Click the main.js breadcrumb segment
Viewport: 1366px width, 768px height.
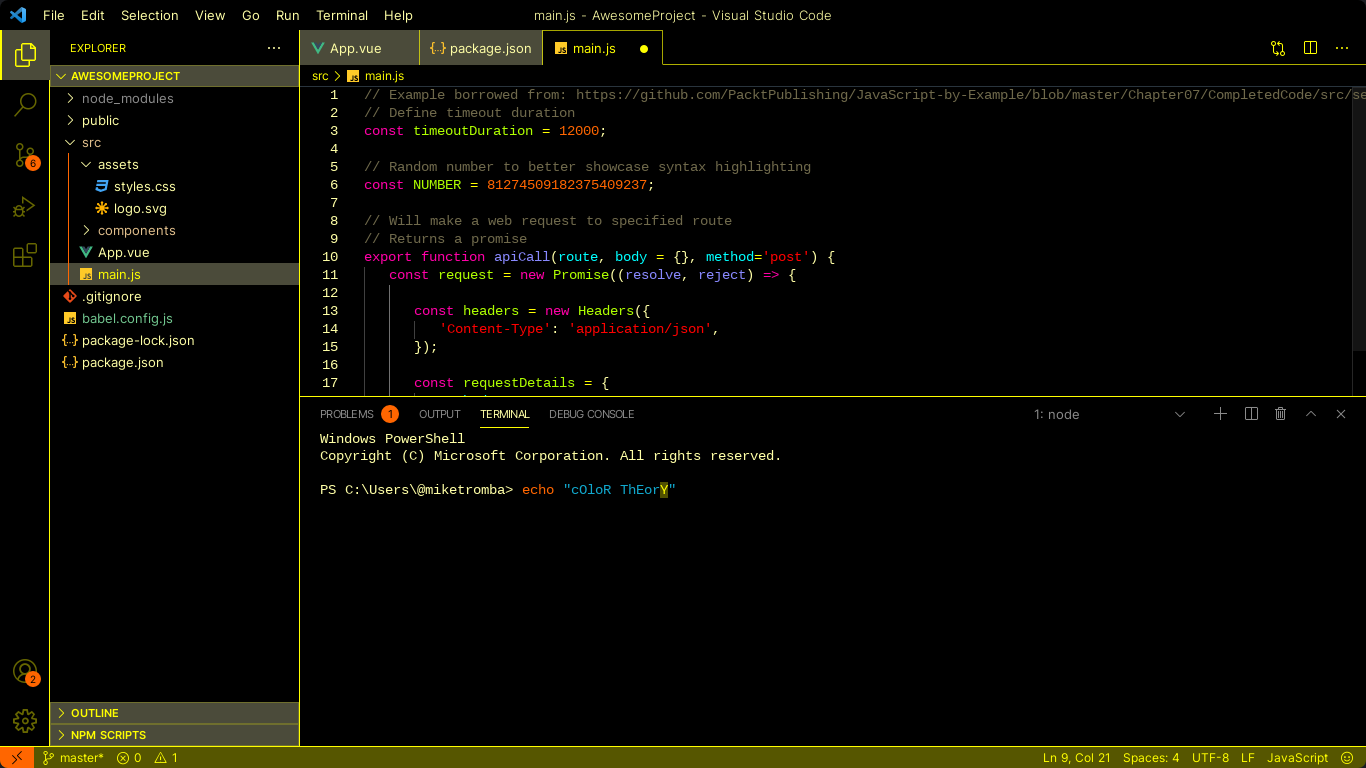(x=376, y=76)
